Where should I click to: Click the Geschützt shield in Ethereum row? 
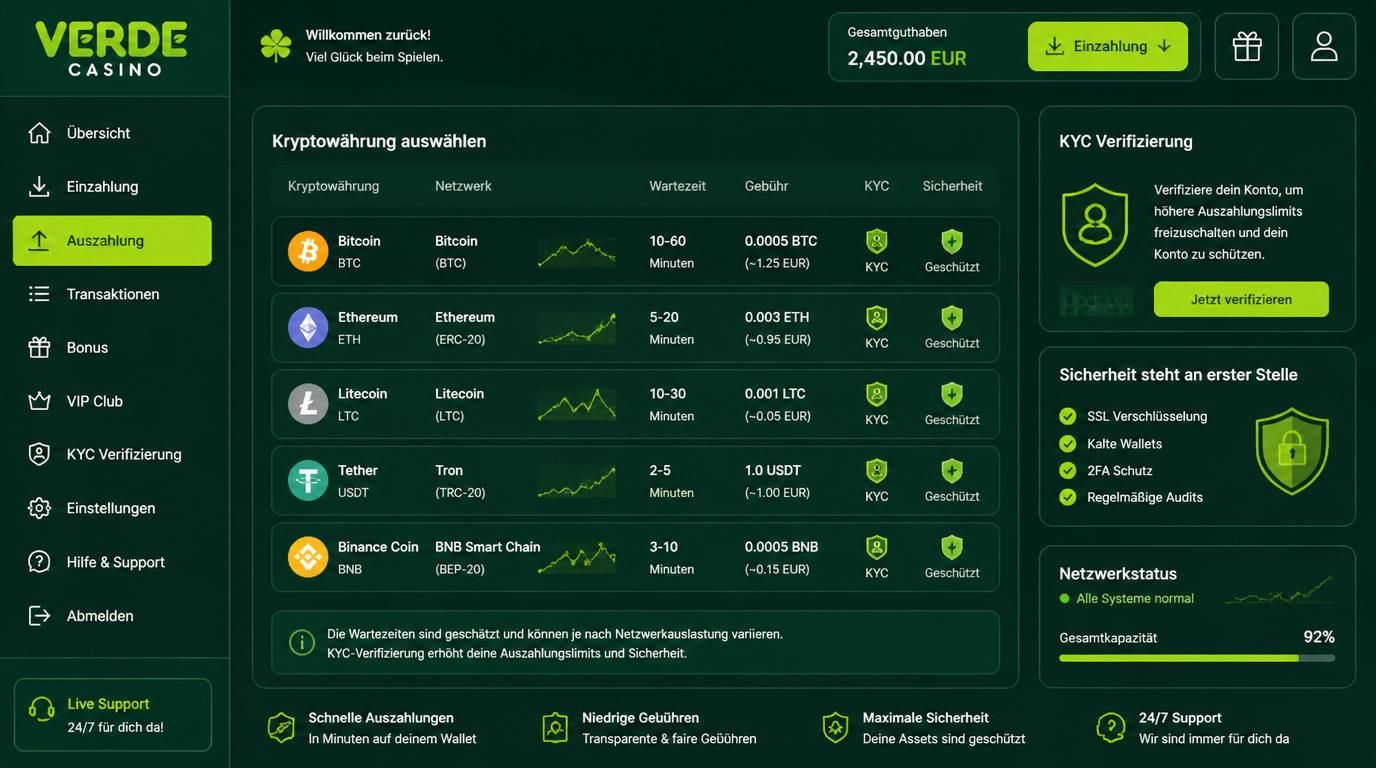952,318
